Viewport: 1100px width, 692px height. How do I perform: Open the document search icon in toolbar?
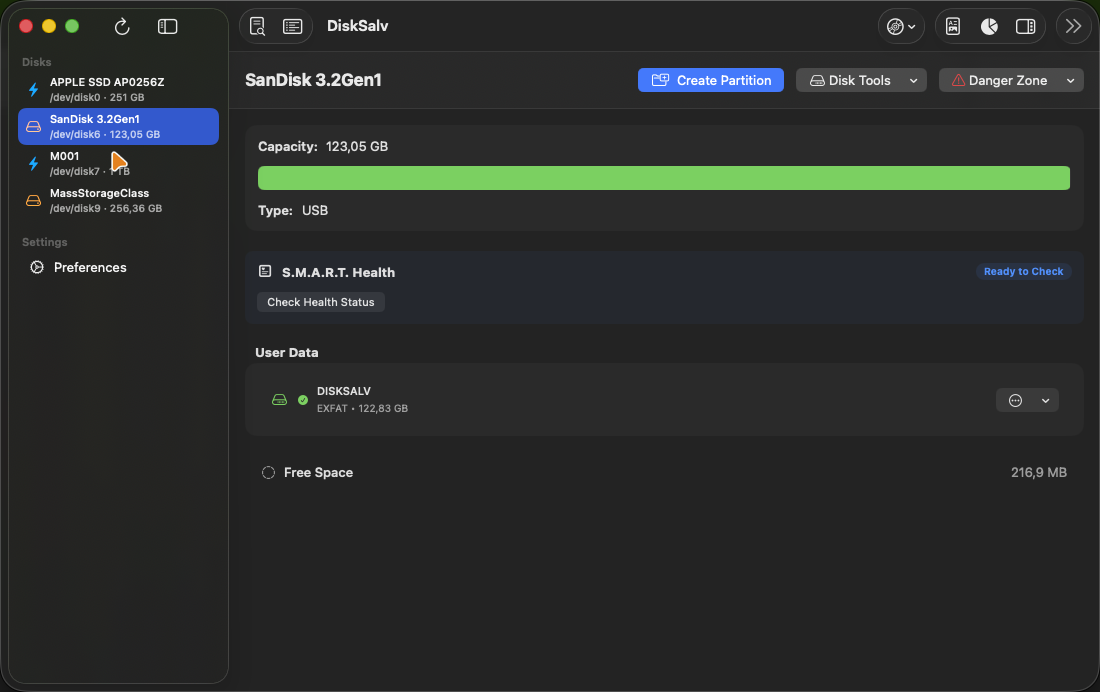(257, 27)
